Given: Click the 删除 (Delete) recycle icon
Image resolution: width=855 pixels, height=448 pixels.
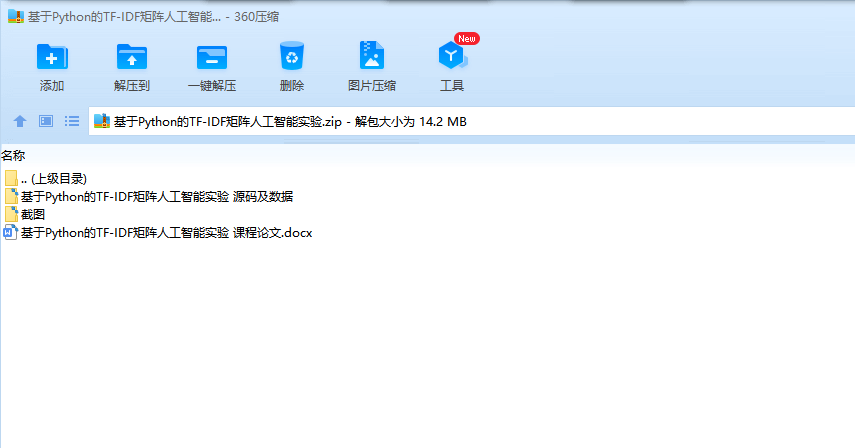Looking at the screenshot, I should 292,56.
